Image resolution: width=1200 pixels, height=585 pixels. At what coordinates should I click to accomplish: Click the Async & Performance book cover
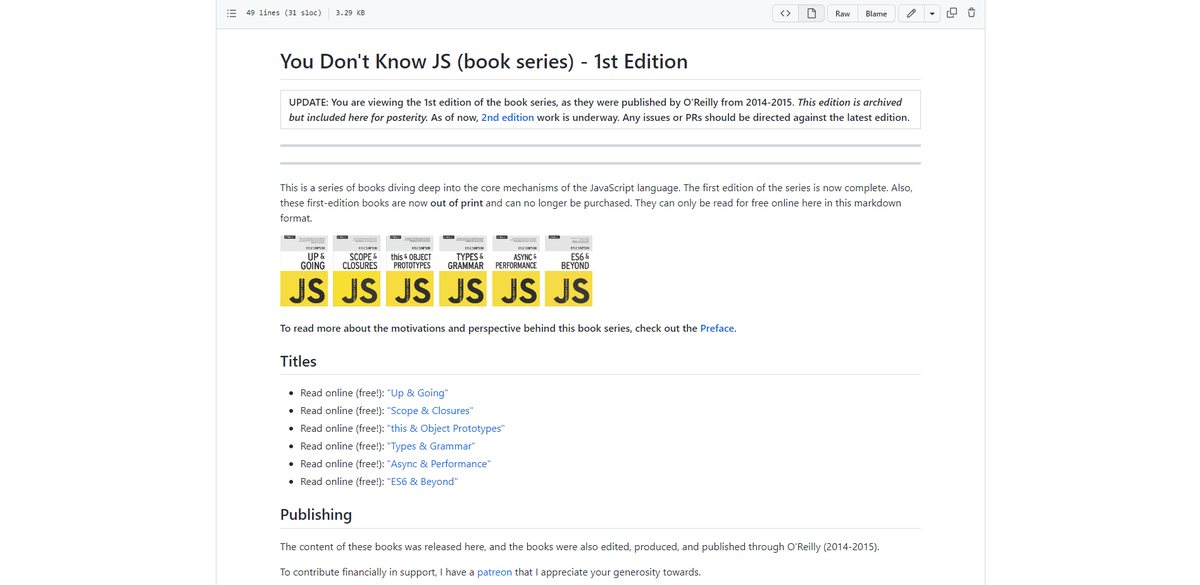tap(515, 269)
